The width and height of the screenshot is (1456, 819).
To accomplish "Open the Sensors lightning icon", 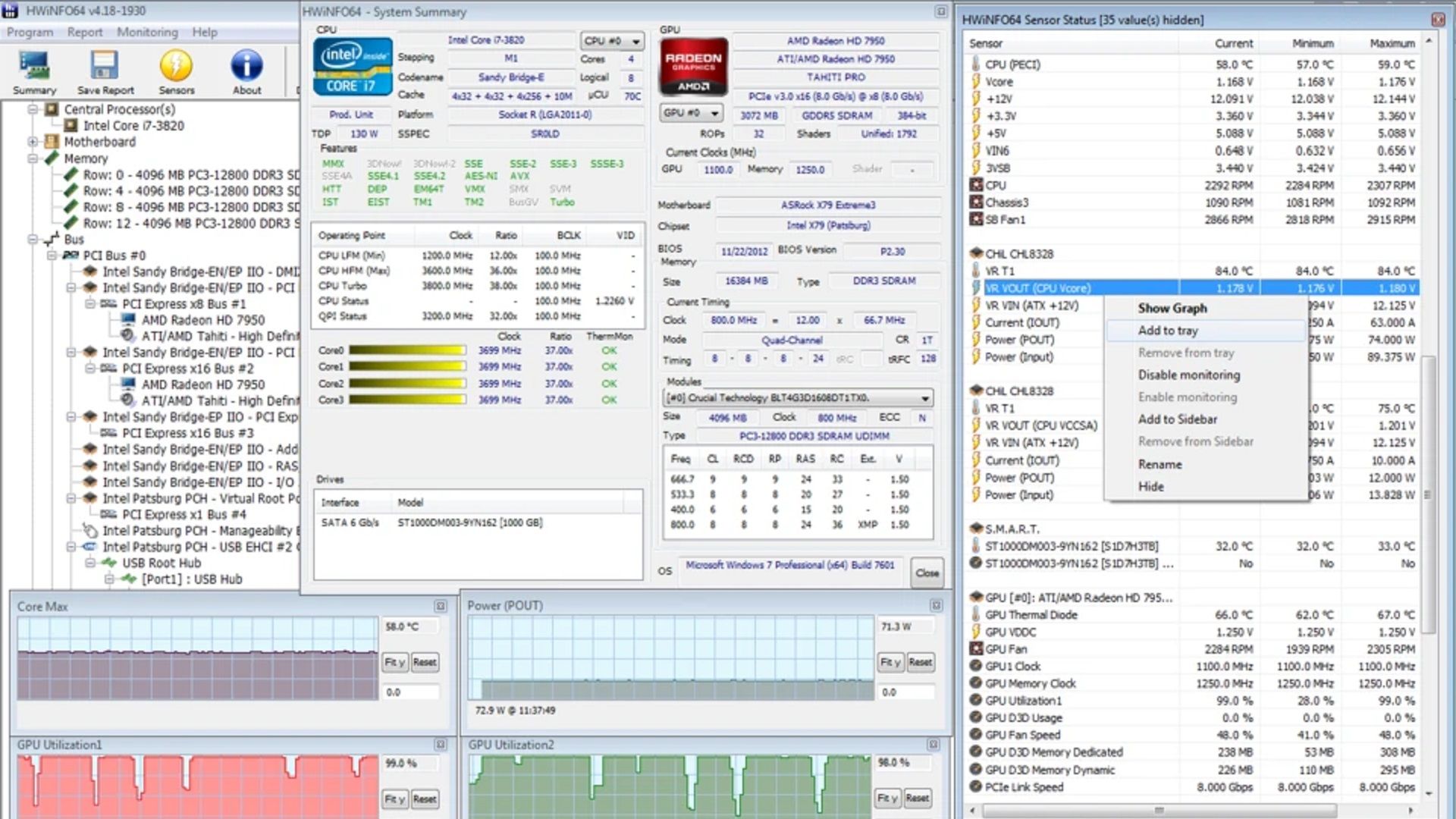I will click(176, 67).
